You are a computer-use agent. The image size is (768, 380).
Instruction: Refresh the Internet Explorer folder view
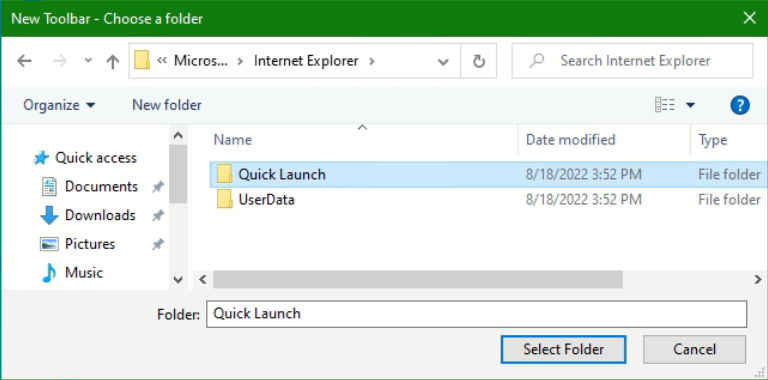(479, 61)
